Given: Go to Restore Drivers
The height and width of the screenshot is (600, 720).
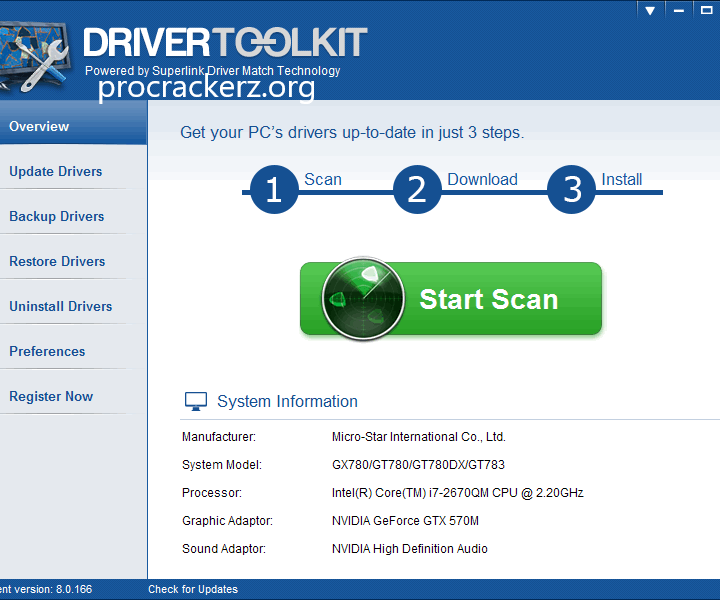Looking at the screenshot, I should (73, 261).
